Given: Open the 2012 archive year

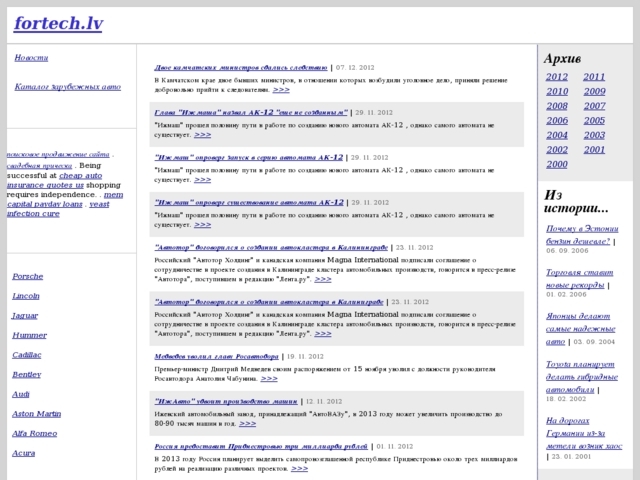Looking at the screenshot, I should 557,77.
